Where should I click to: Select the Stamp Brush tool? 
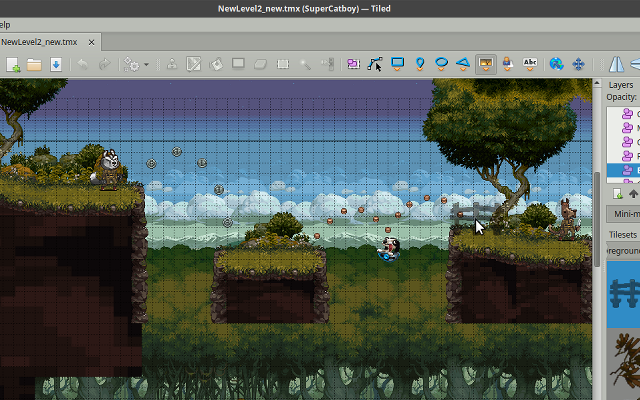coord(172,64)
